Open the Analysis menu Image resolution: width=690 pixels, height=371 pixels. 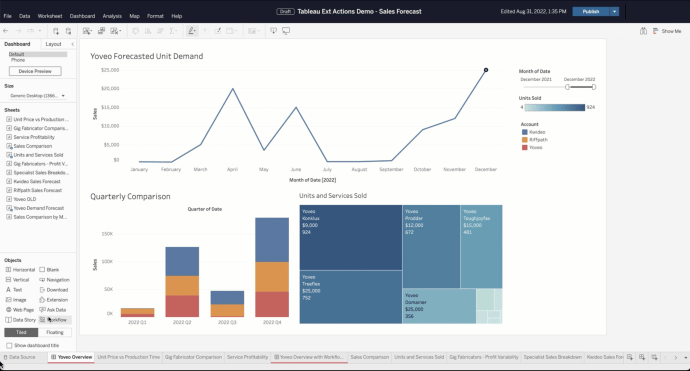coord(112,16)
